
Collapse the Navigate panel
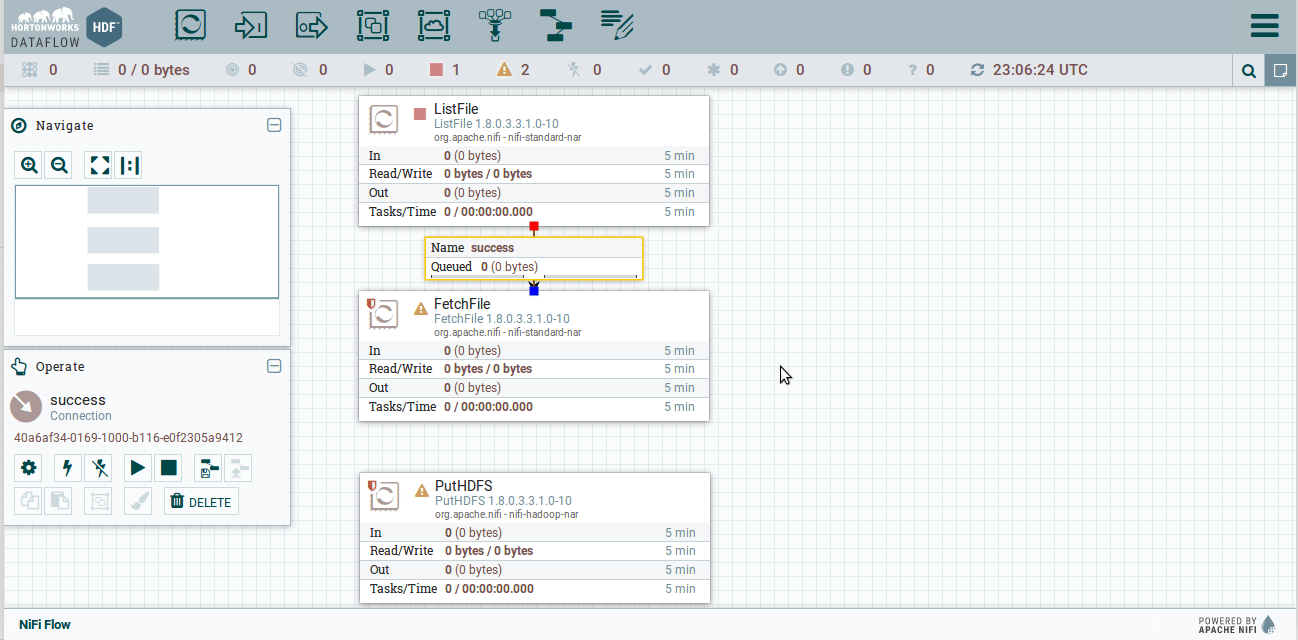tap(274, 125)
